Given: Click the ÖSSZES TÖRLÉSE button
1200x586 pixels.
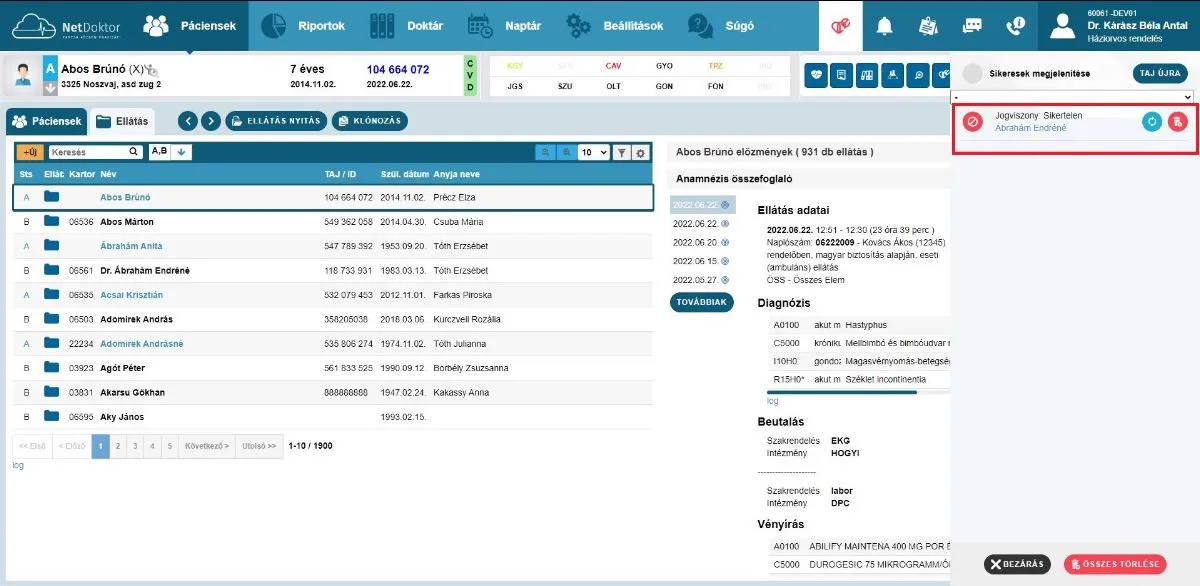Looking at the screenshot, I should click(x=1115, y=565).
